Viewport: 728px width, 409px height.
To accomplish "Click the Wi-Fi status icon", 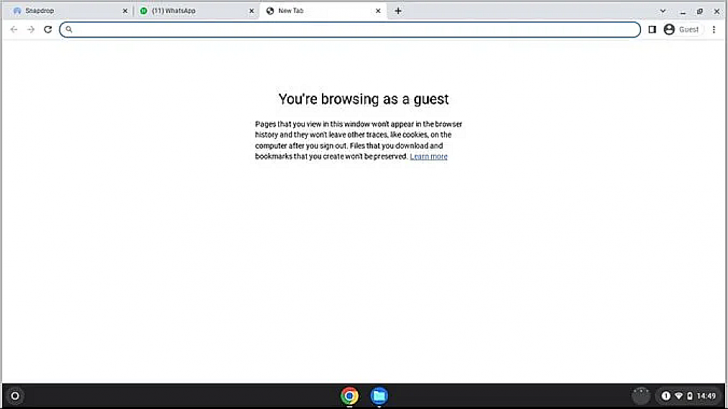I will [x=678, y=396].
